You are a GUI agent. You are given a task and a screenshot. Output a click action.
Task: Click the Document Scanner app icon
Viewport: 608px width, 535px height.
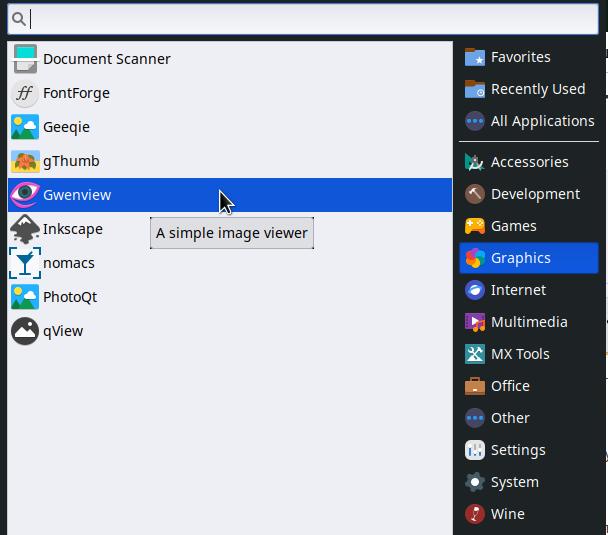[25, 59]
